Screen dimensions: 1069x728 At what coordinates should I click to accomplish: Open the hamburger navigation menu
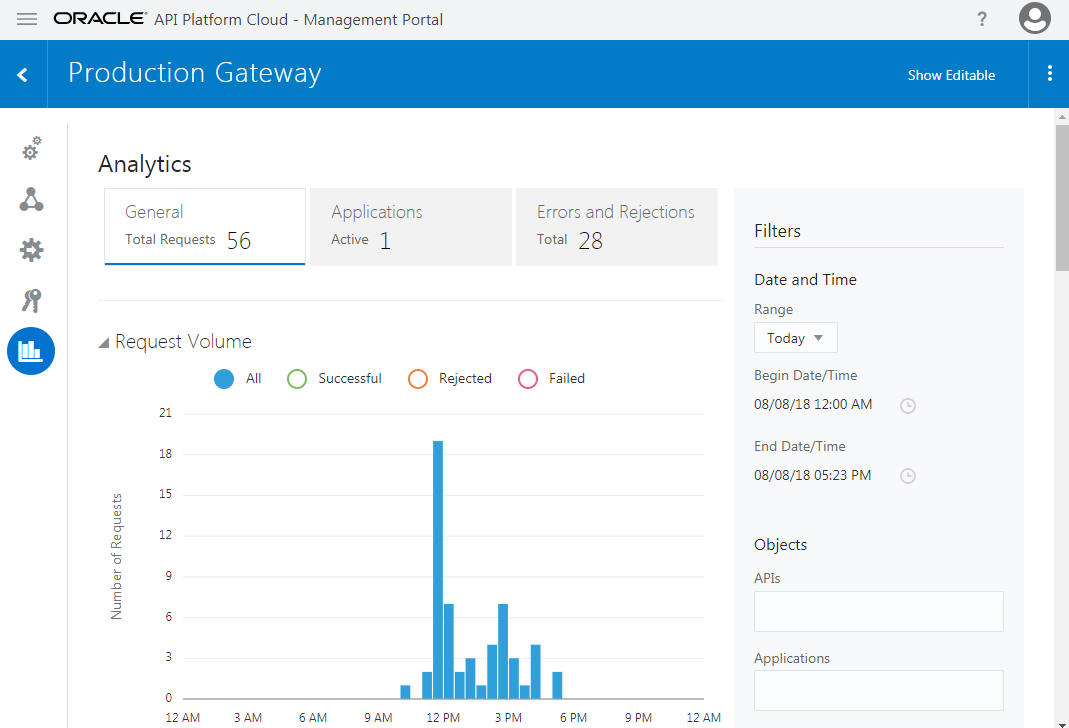(27, 19)
